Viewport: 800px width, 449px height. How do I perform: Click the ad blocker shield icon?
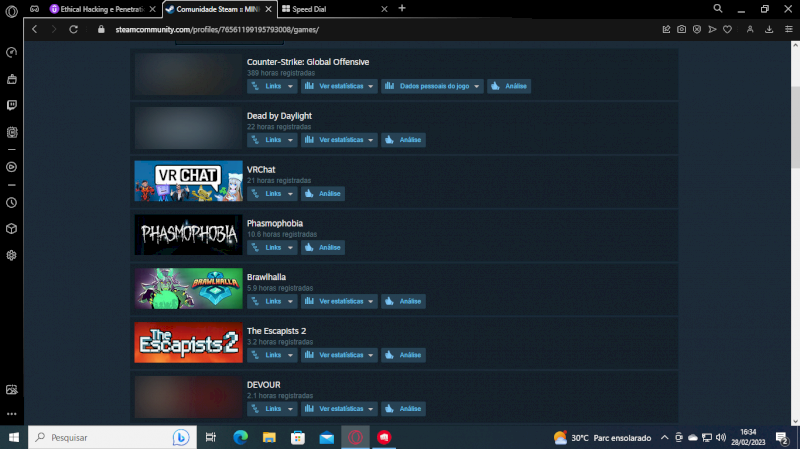(x=697, y=30)
